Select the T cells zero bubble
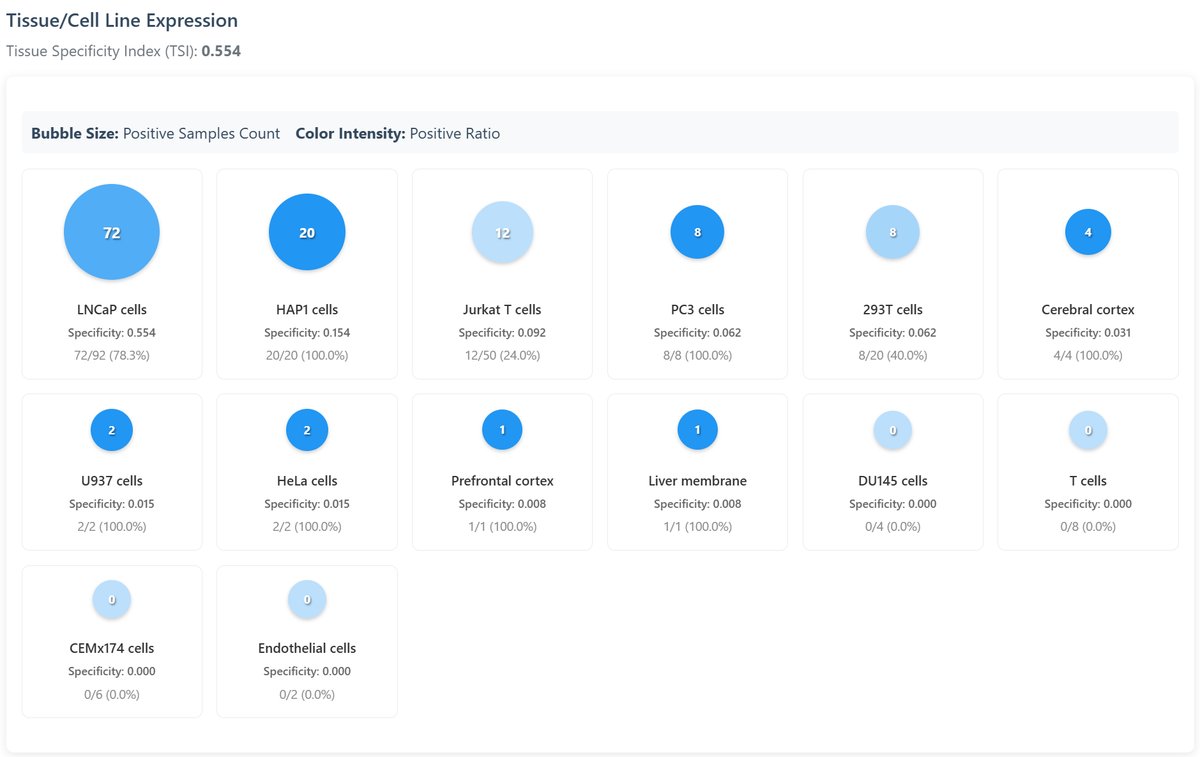Viewport: 1200px width, 757px height. tap(1088, 430)
